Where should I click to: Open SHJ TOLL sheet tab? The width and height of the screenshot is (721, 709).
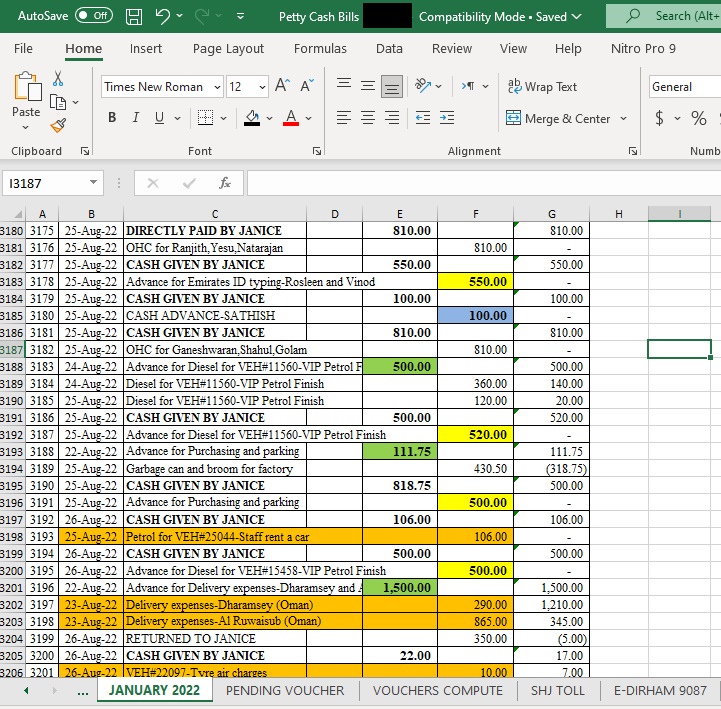[x=558, y=691]
